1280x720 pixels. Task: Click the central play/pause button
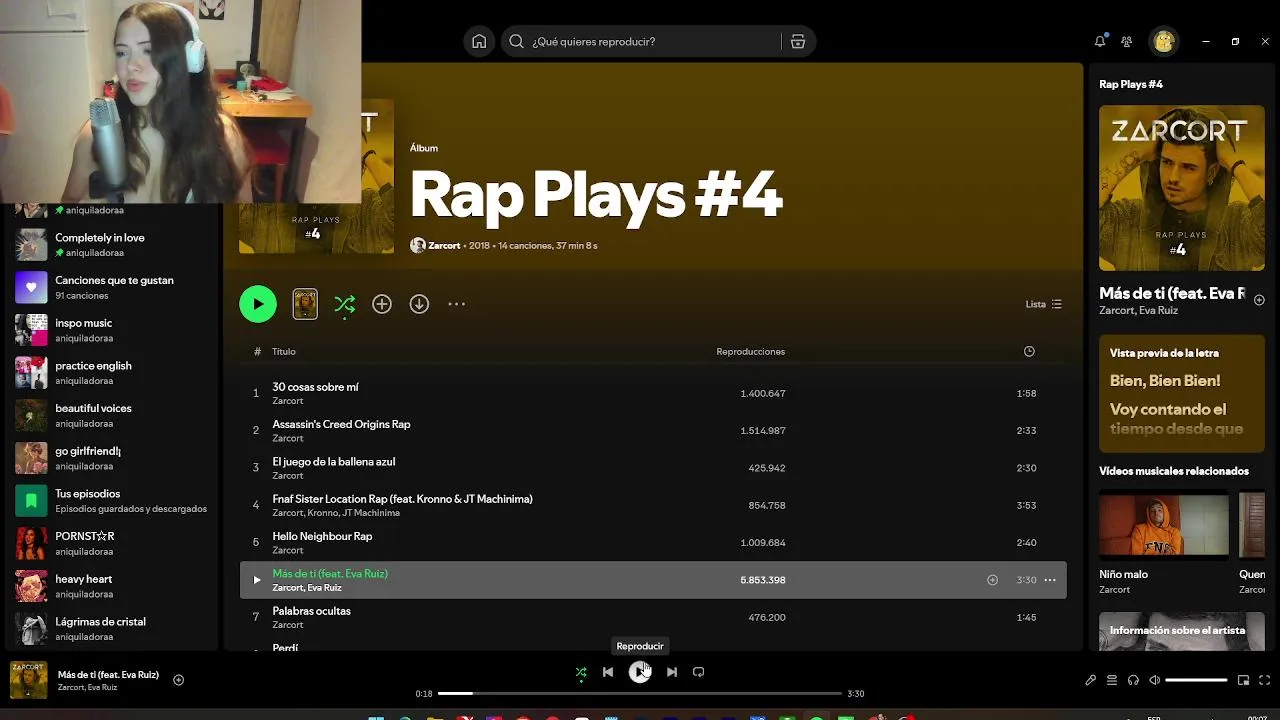coord(640,672)
